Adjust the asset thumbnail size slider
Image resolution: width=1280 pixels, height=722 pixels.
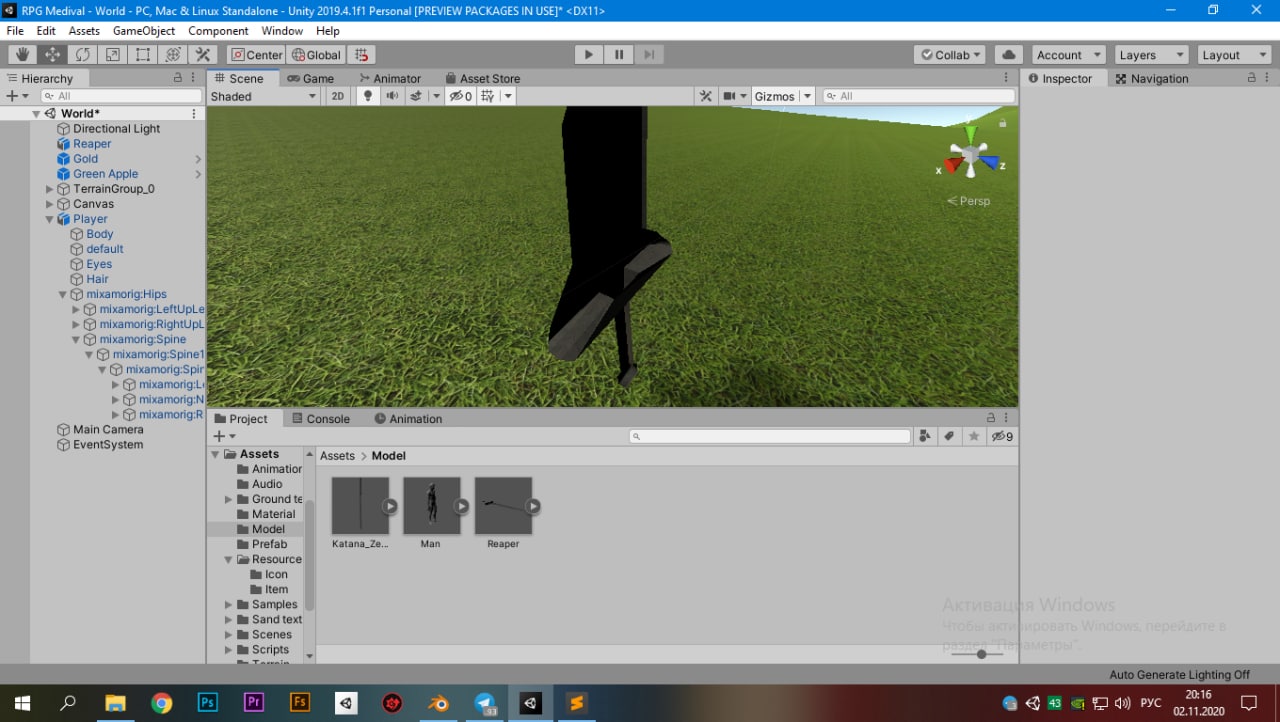point(981,654)
